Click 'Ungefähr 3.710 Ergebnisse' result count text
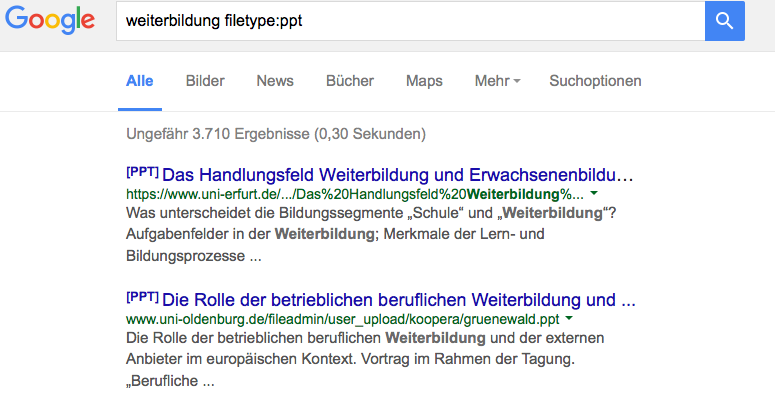Viewport: 775px width, 398px height. coord(276,134)
